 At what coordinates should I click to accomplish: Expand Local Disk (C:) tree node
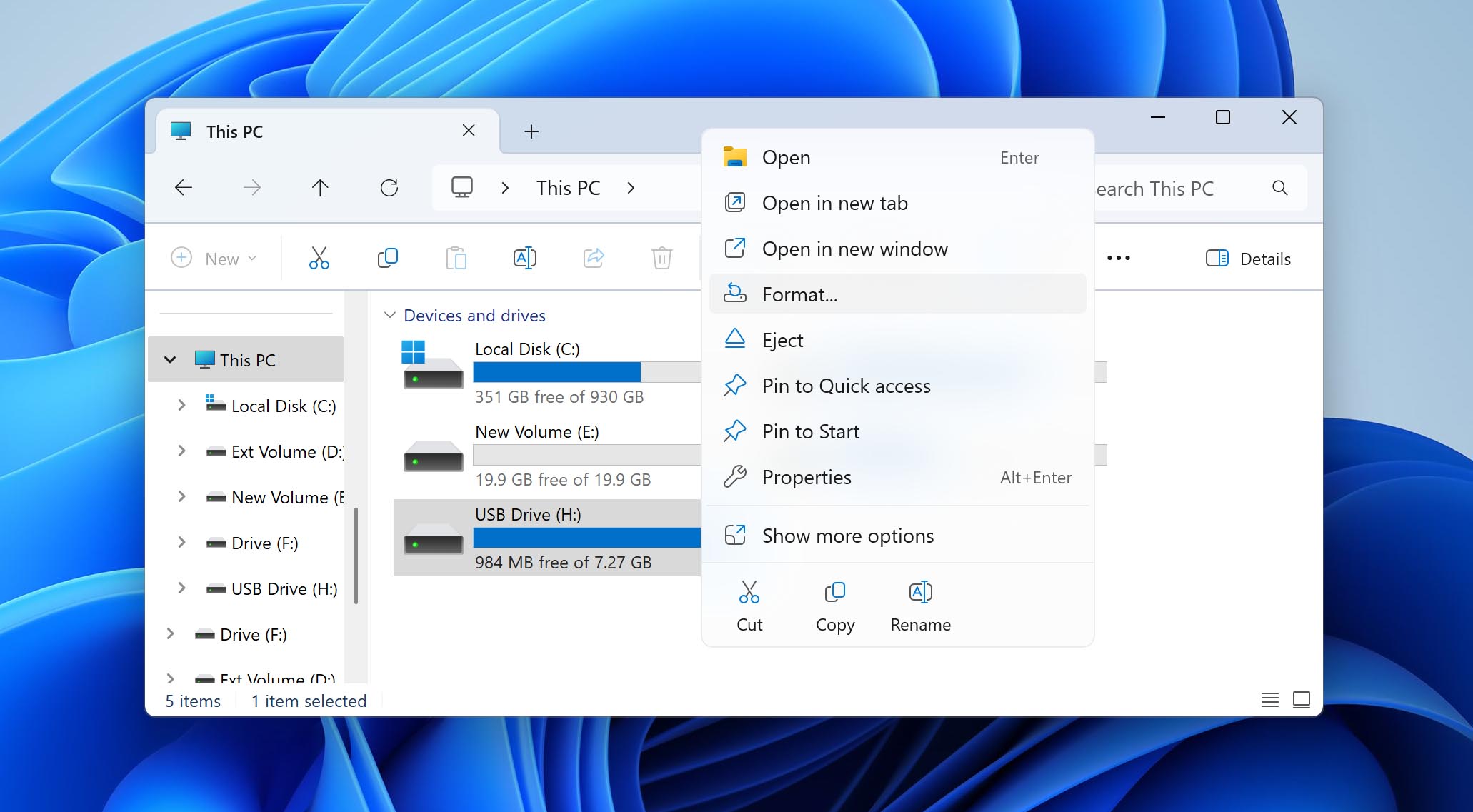tap(181, 405)
